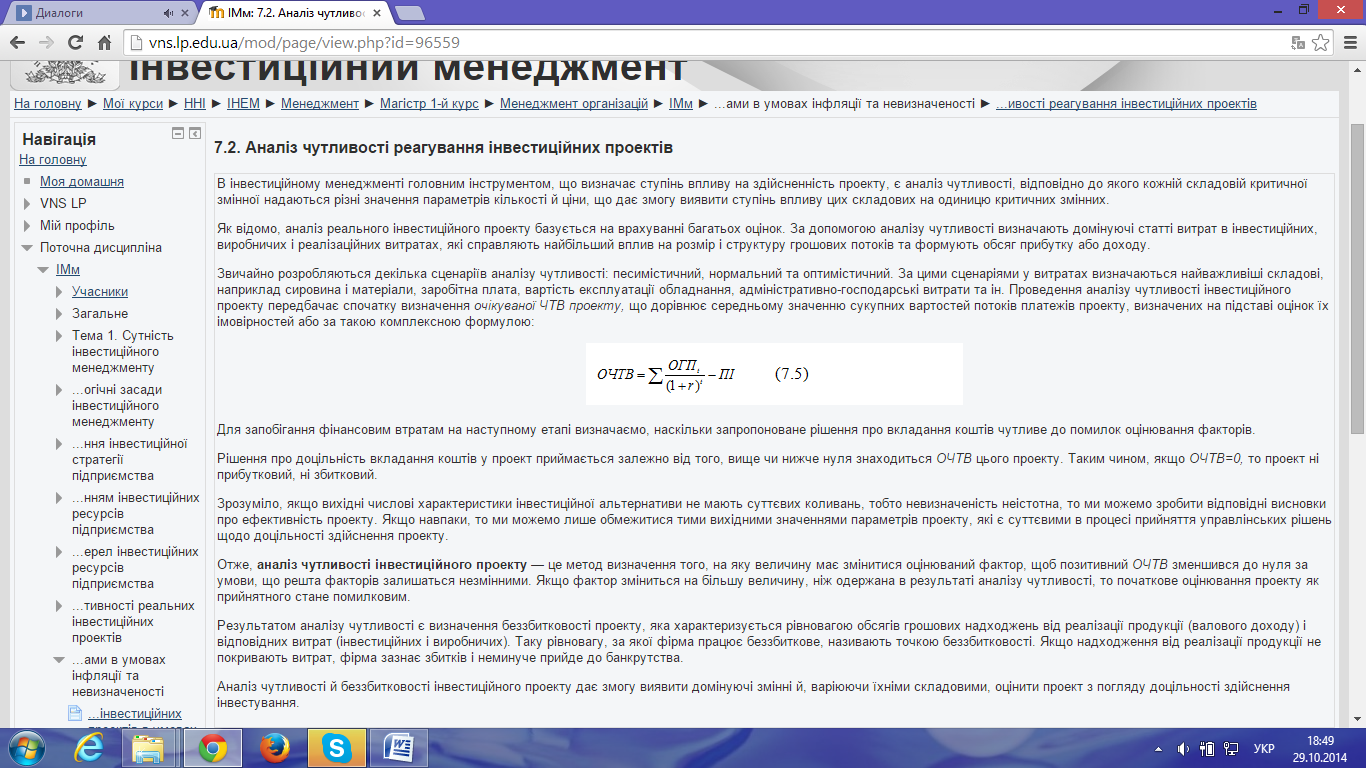Open the translate page icon in address bar
Viewport: 1366px width, 768px height.
[1298, 43]
